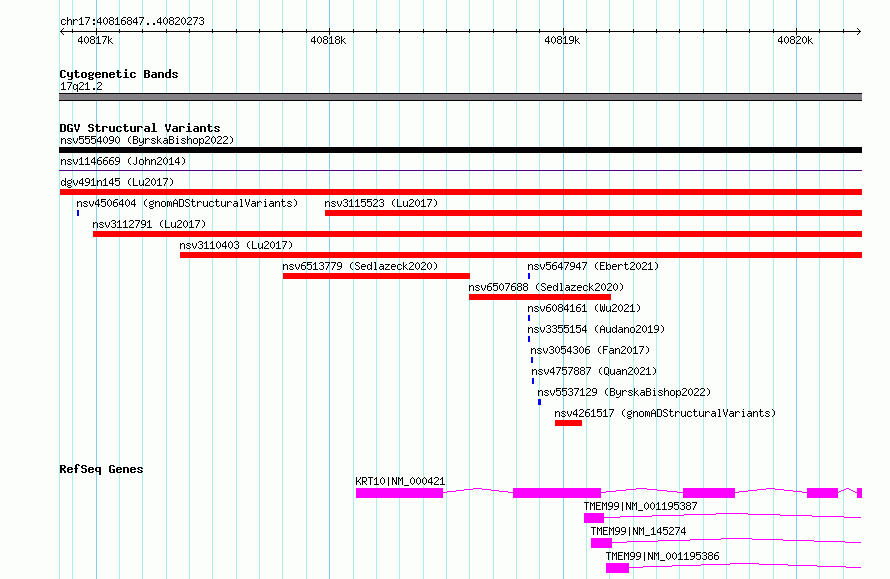Screen dimensions: 890x579
Task: Open the nsv5537129 (ByrskaBishop2022) label
Action: [624, 392]
